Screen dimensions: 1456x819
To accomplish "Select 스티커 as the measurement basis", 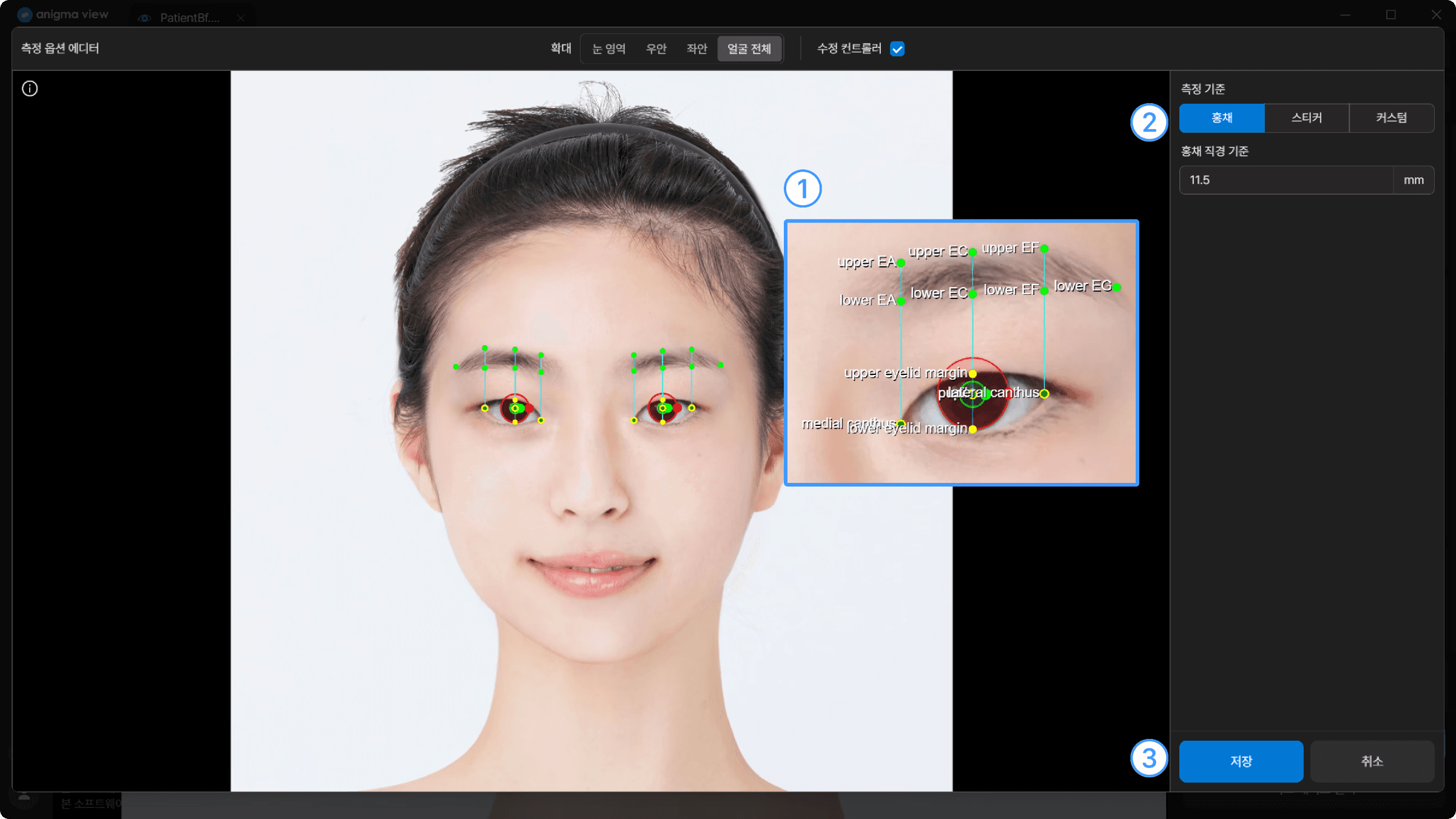I will click(1307, 118).
